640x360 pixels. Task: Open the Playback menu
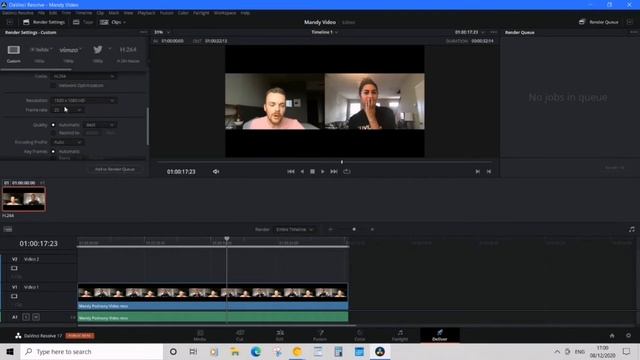(x=146, y=13)
